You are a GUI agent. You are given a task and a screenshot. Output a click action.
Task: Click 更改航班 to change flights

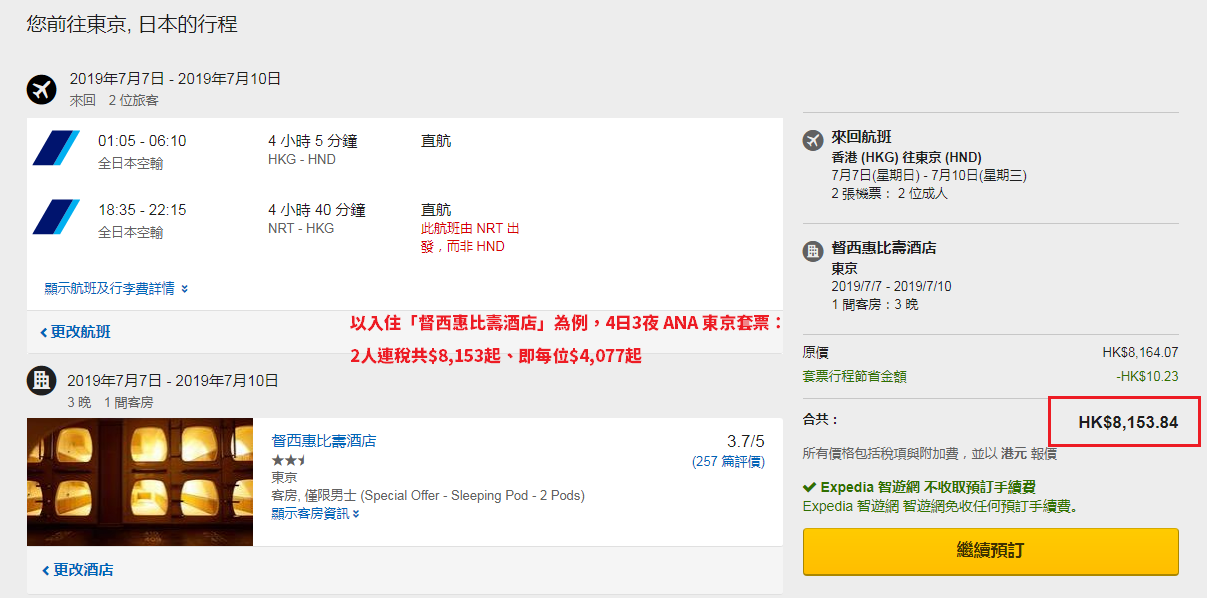pos(76,332)
